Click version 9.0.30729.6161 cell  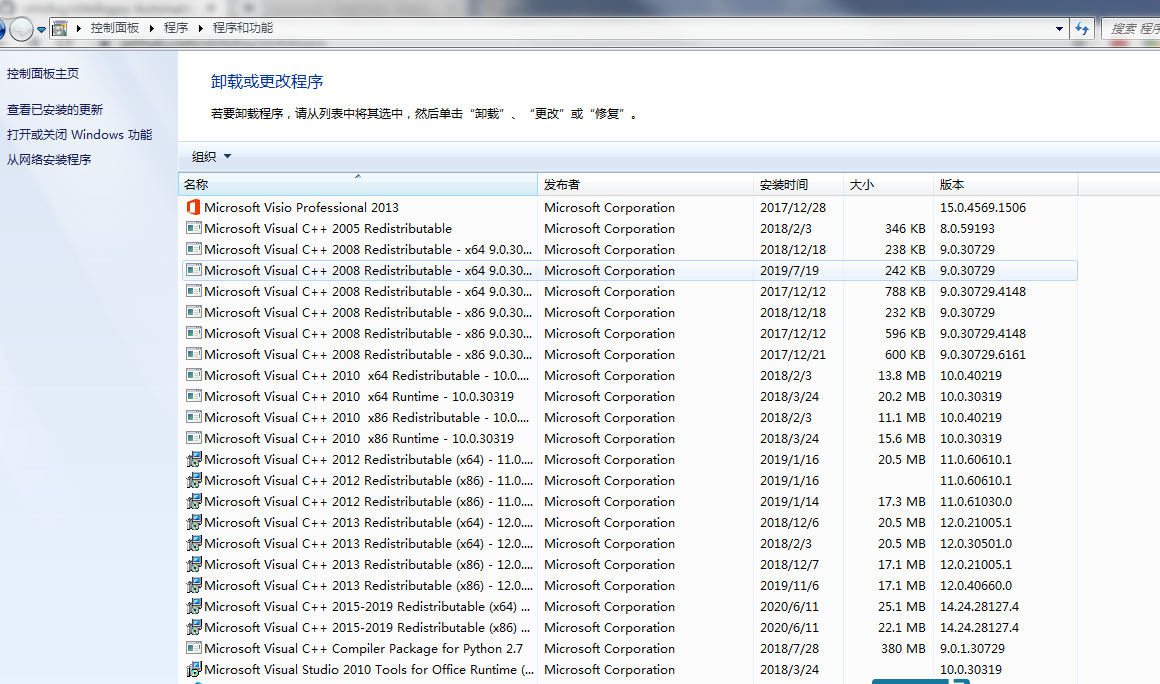pos(982,354)
